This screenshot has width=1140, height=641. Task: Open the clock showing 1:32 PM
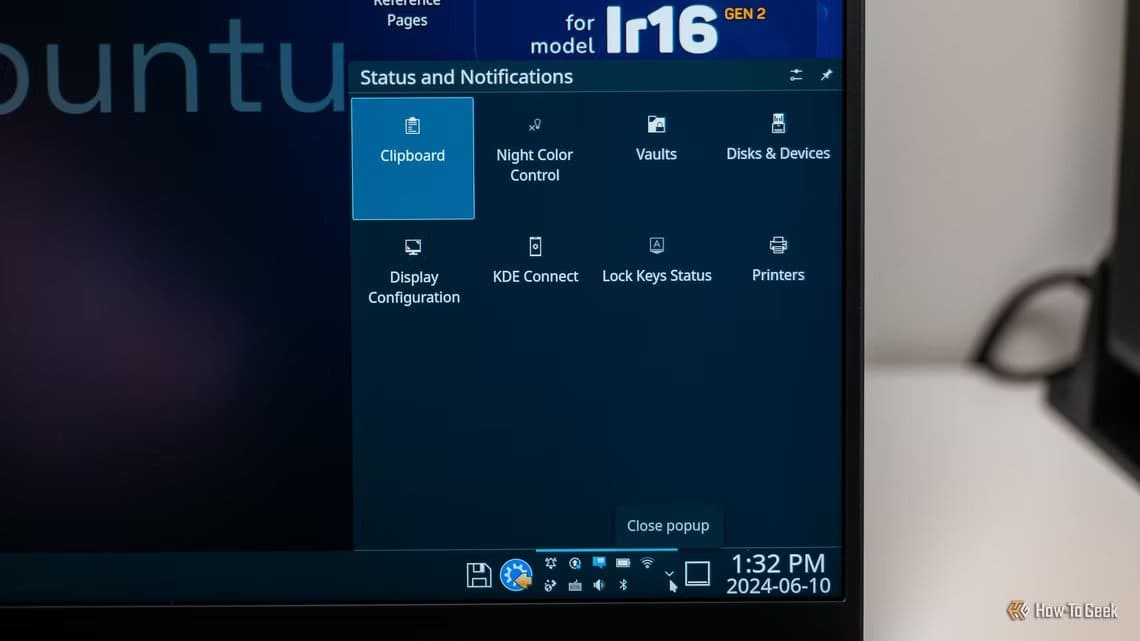[778, 573]
